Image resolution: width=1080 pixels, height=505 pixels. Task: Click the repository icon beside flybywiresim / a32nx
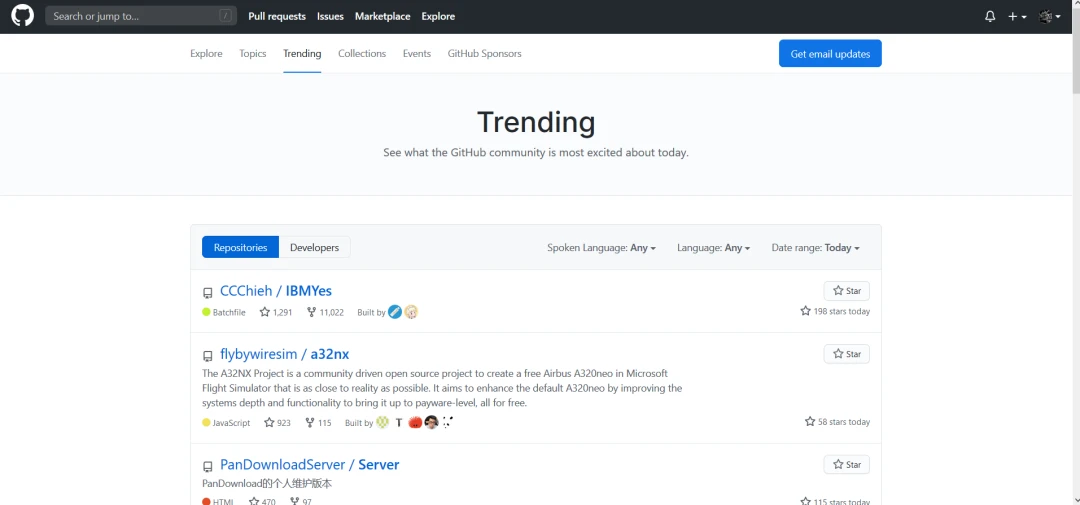click(208, 355)
